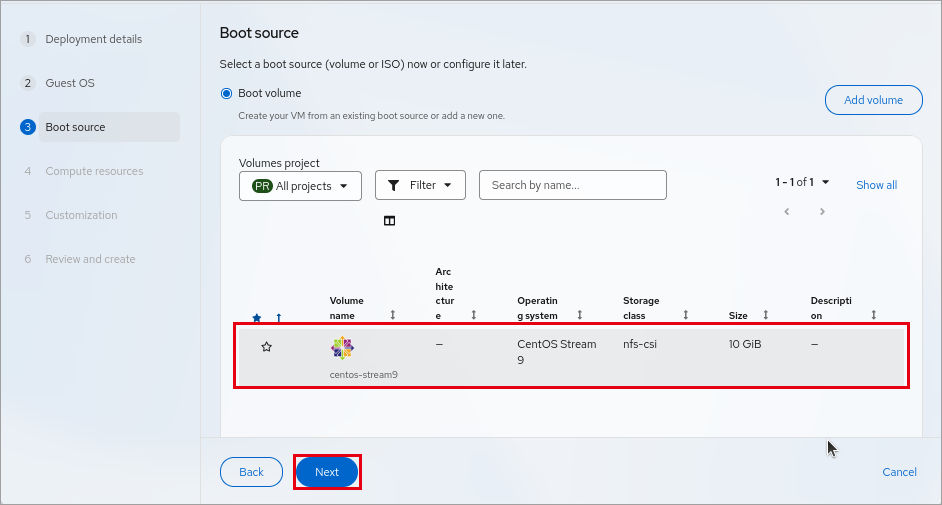Sort by Storage class column arrow
This screenshot has width=942, height=505.
pyautogui.click(x=685, y=315)
